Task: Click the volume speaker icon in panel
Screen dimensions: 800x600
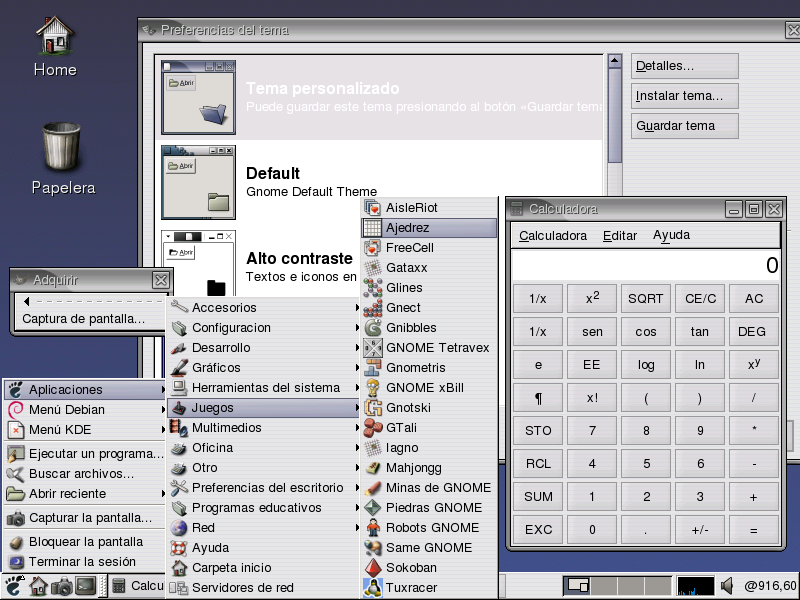Action: tap(727, 586)
